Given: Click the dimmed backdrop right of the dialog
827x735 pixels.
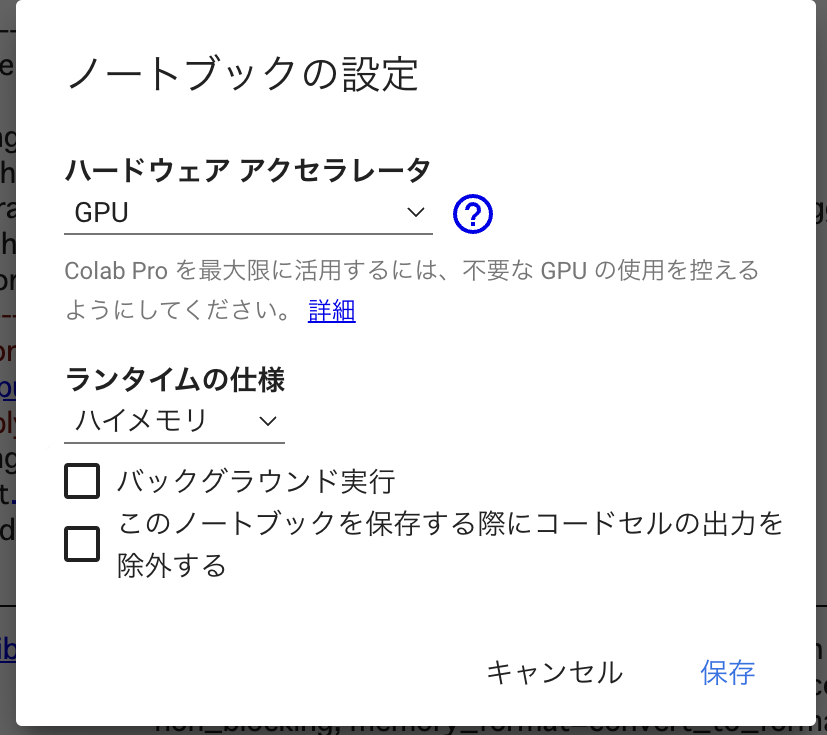Looking at the screenshot, I should click(x=821, y=369).
